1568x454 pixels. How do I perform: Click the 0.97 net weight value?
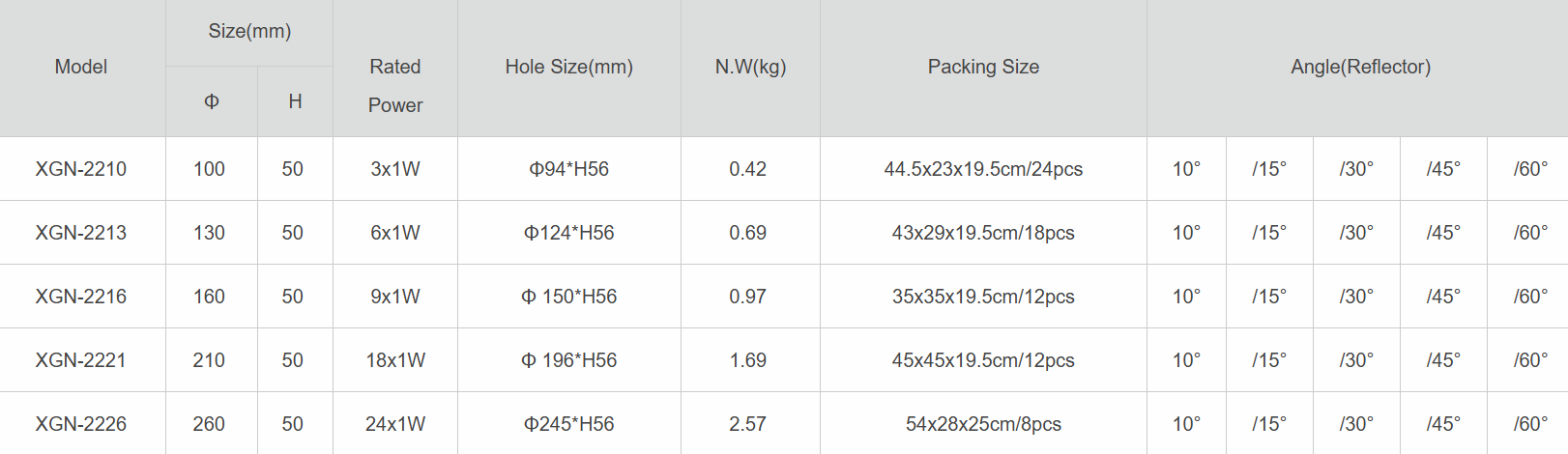coord(748,297)
